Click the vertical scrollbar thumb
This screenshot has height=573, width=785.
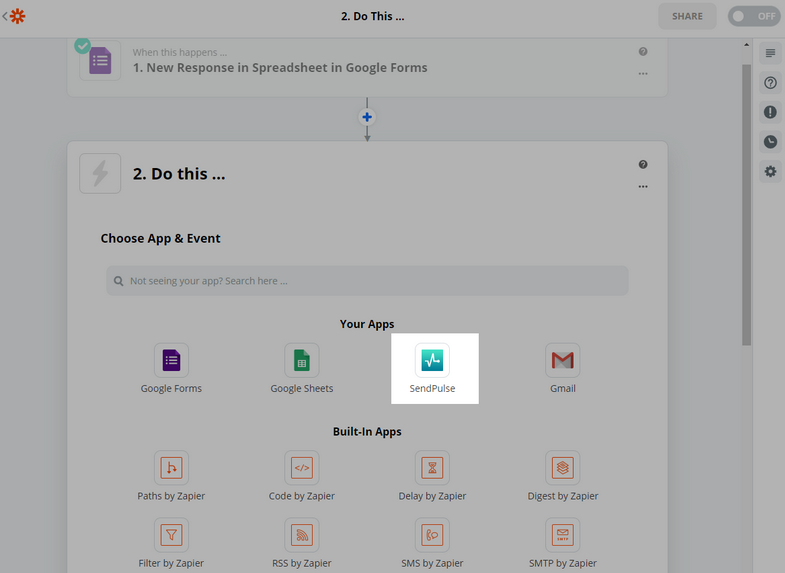click(746, 204)
